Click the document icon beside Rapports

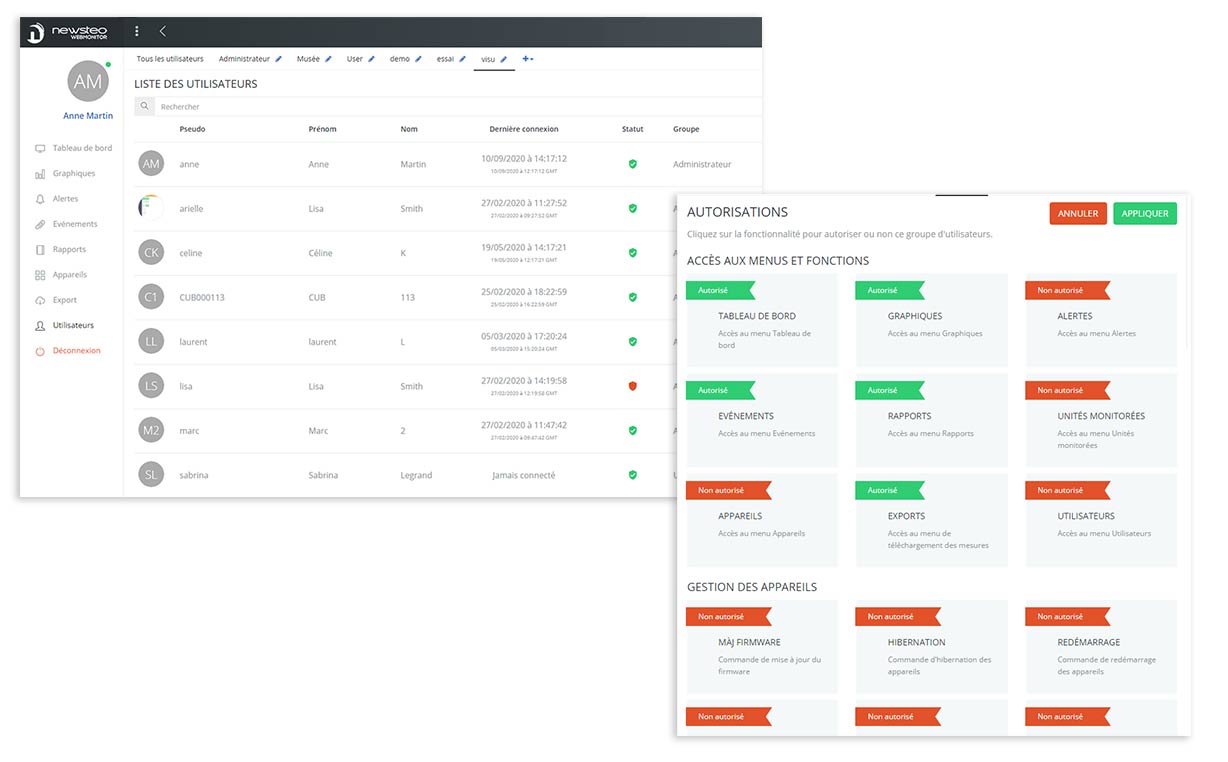40,250
